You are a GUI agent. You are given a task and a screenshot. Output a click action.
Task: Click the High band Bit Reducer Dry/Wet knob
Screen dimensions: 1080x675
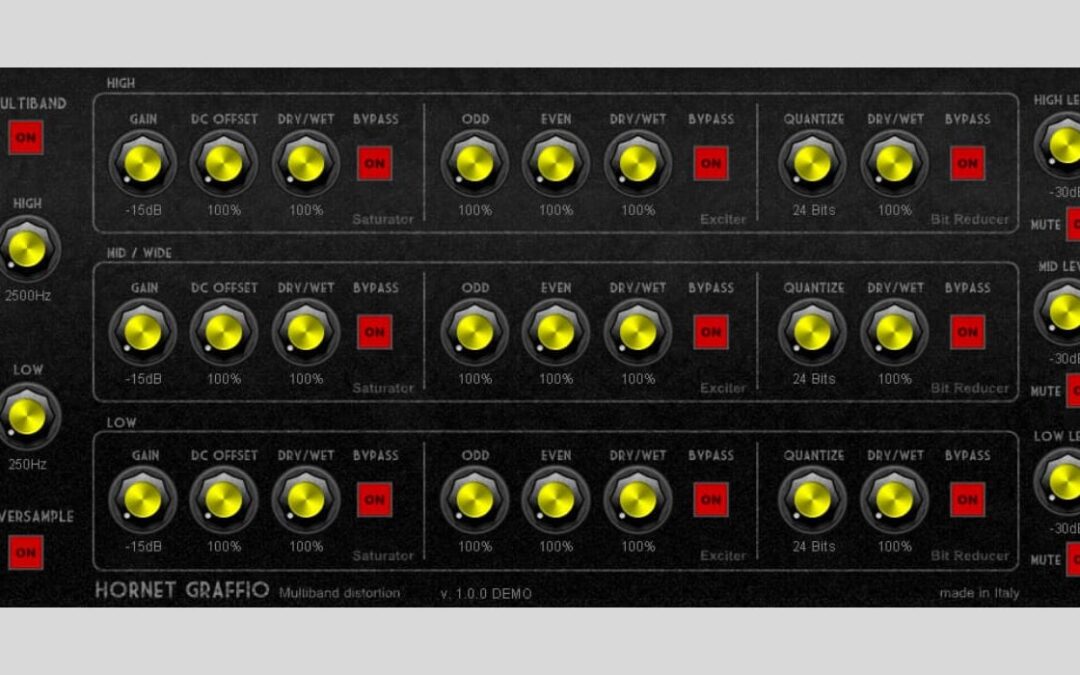click(x=894, y=164)
